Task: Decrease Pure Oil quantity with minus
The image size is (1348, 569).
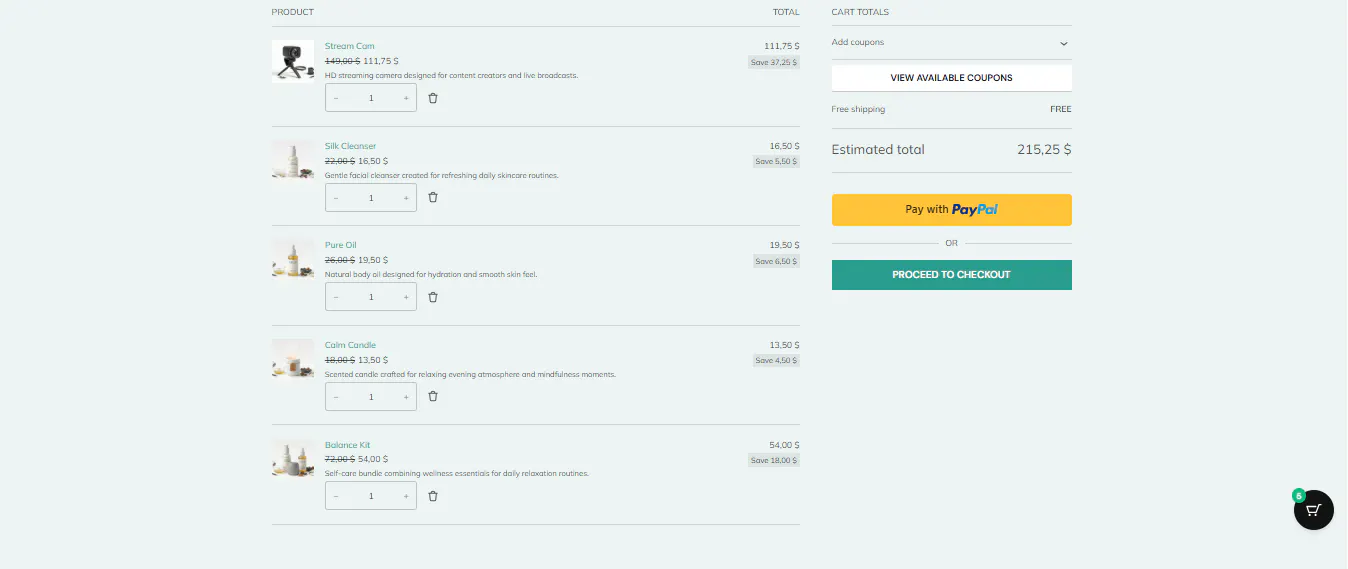Action: tap(336, 297)
